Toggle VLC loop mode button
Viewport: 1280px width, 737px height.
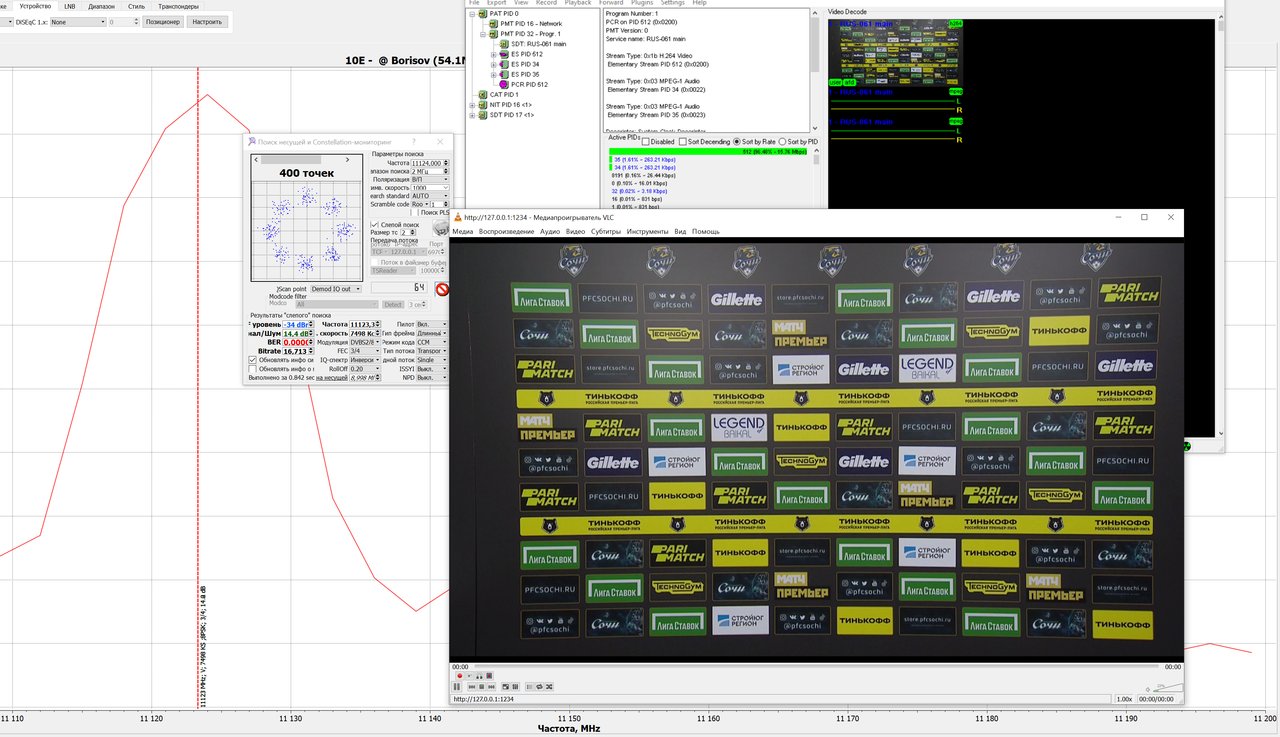(539, 687)
